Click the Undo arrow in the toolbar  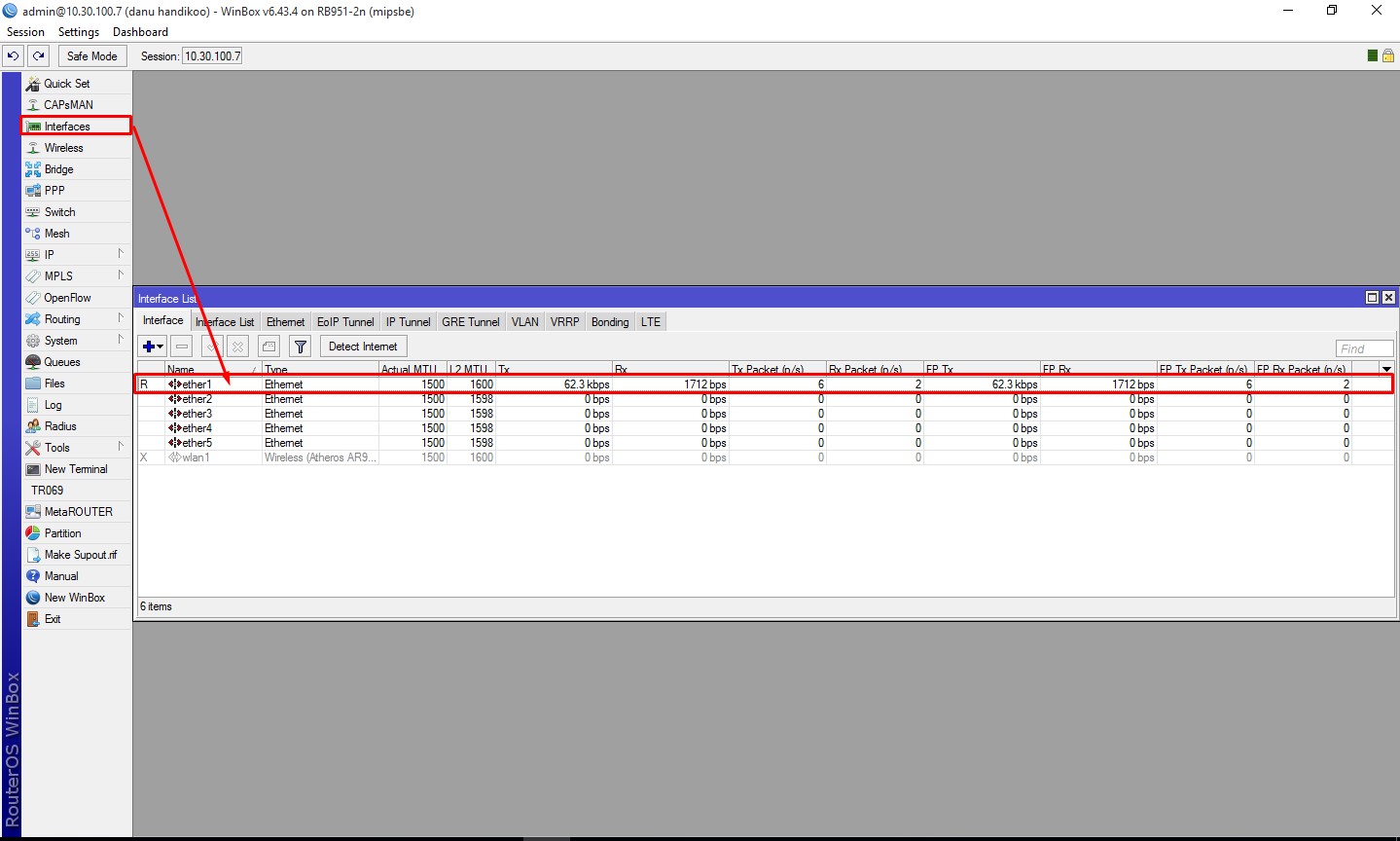pos(14,55)
